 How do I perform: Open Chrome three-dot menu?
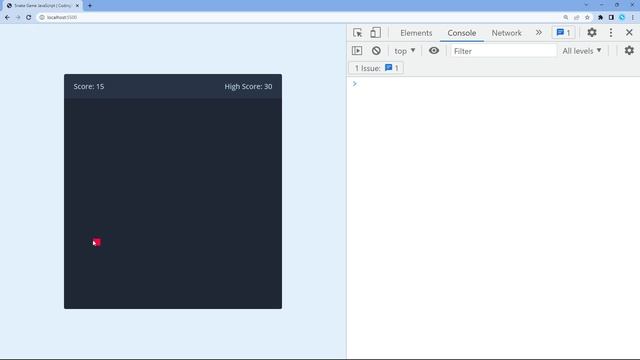pyautogui.click(x=633, y=18)
